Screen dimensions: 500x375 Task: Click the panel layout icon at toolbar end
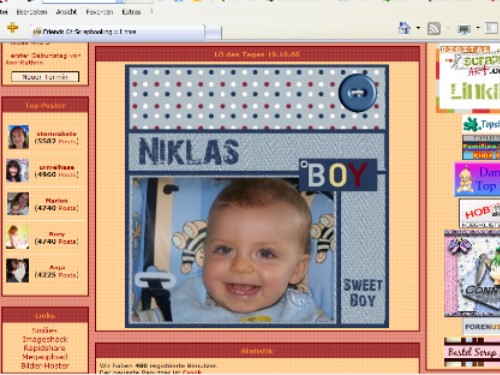[x=491, y=28]
